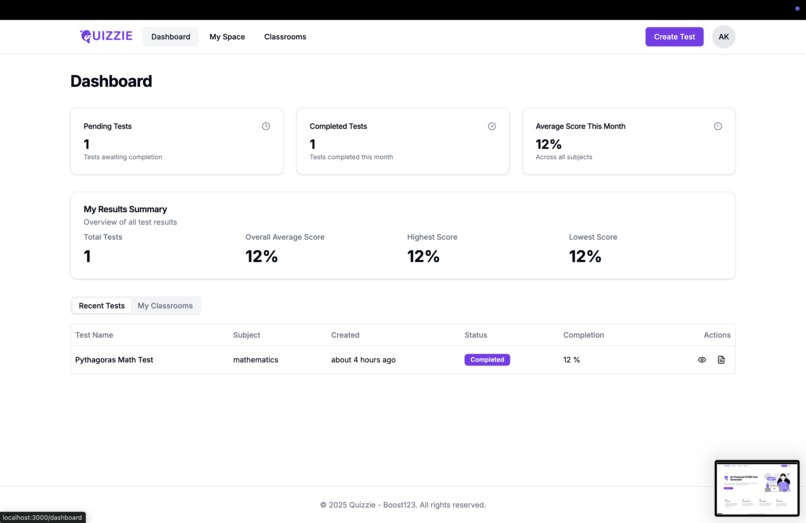Click Tests awaiting completion subtitle
The height and width of the screenshot is (523, 806).
click(123, 157)
